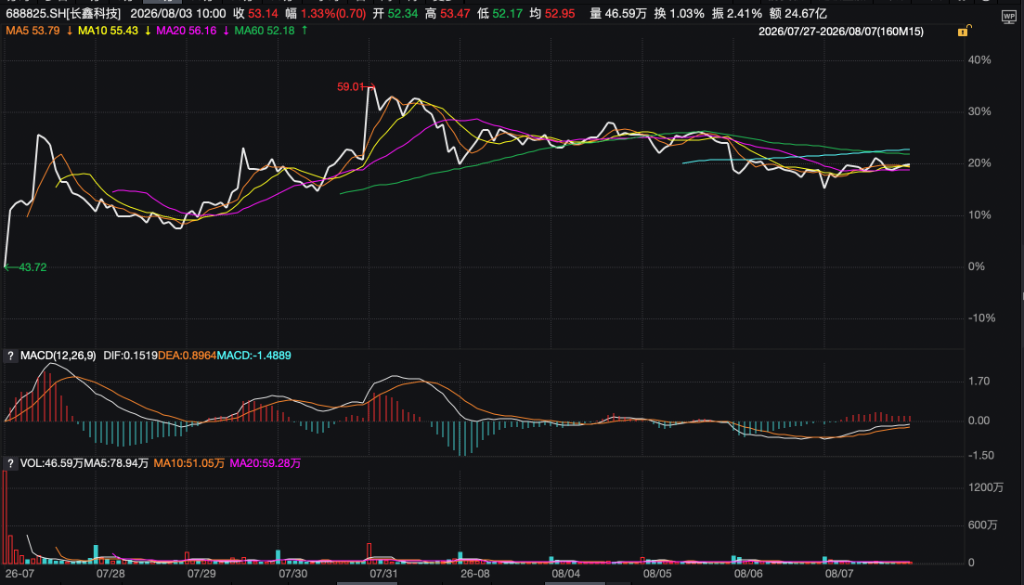Image resolution: width=1024 pixels, height=585 pixels.
Task: Click the cyan MACD:-1.4889 value
Action: pos(254,356)
